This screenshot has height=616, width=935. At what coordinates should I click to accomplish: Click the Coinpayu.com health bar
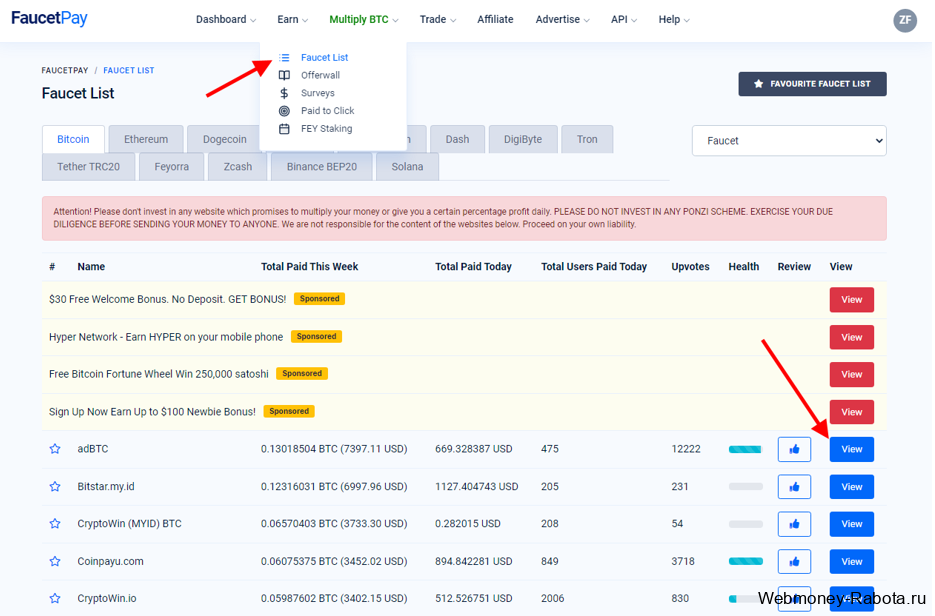pos(745,561)
